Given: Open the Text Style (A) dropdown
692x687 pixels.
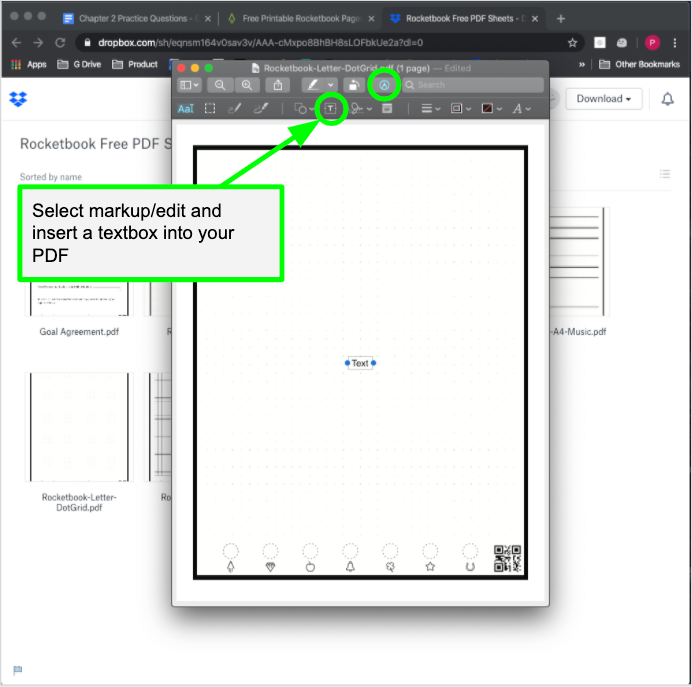Looking at the screenshot, I should point(521,109).
